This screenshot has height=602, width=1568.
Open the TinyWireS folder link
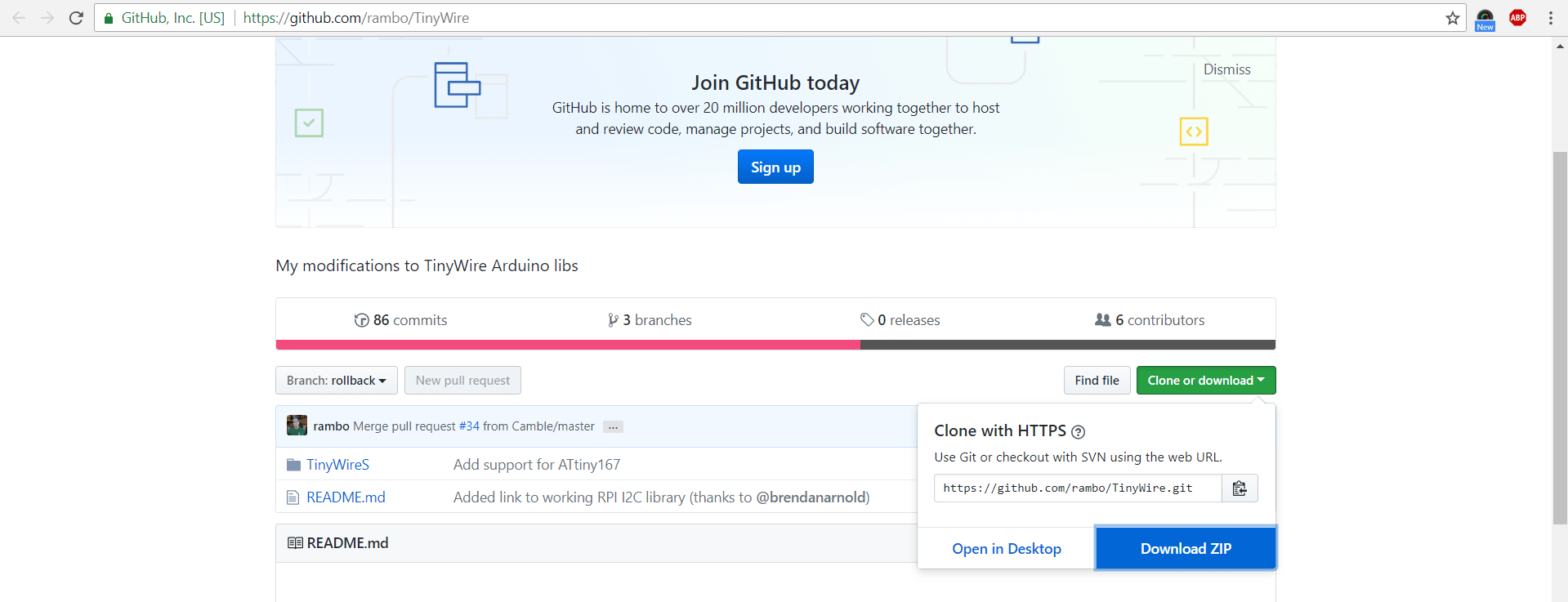pos(337,465)
